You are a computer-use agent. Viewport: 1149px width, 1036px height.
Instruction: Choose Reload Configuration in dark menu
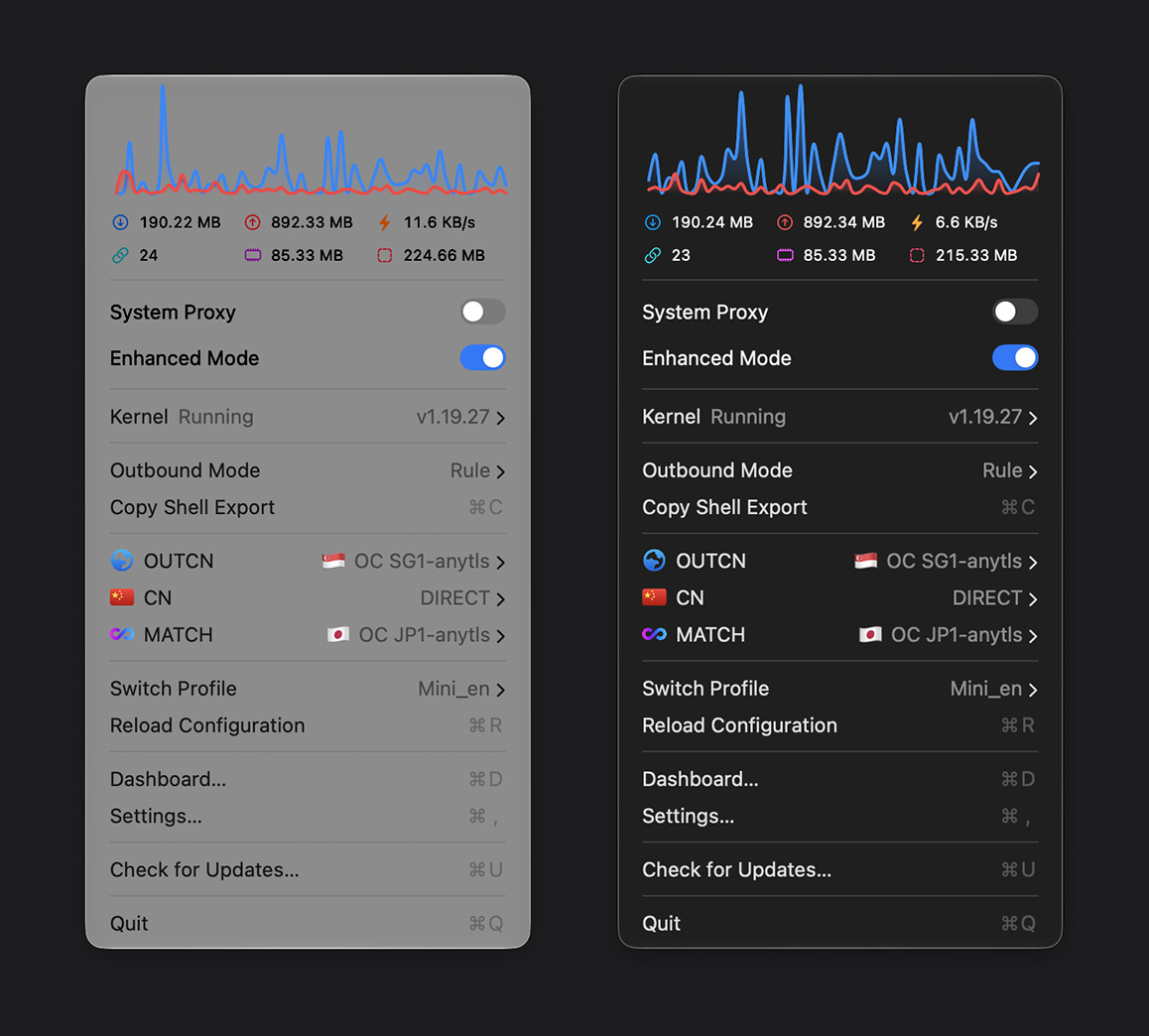pos(839,725)
